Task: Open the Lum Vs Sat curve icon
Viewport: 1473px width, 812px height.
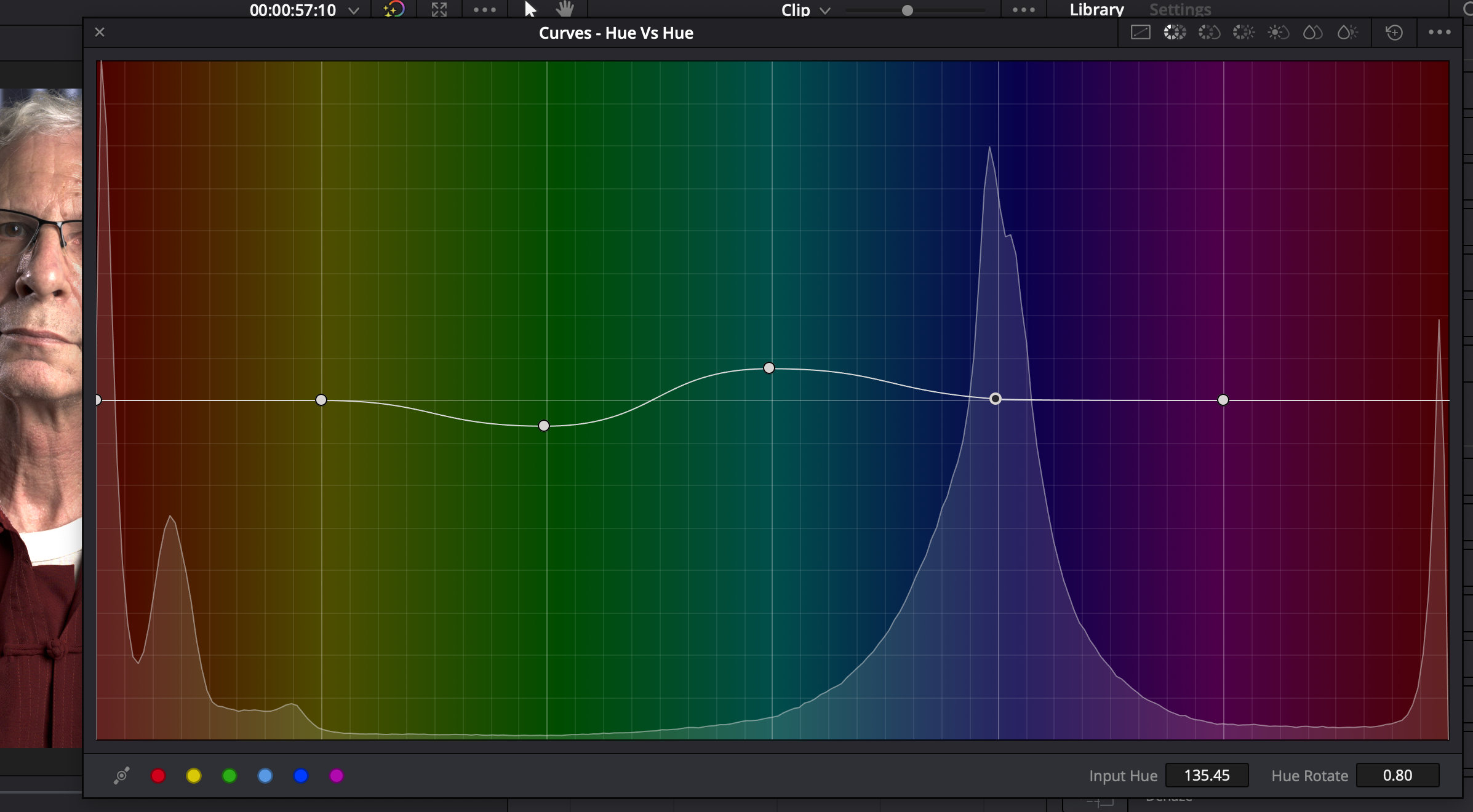Action: [1278, 33]
